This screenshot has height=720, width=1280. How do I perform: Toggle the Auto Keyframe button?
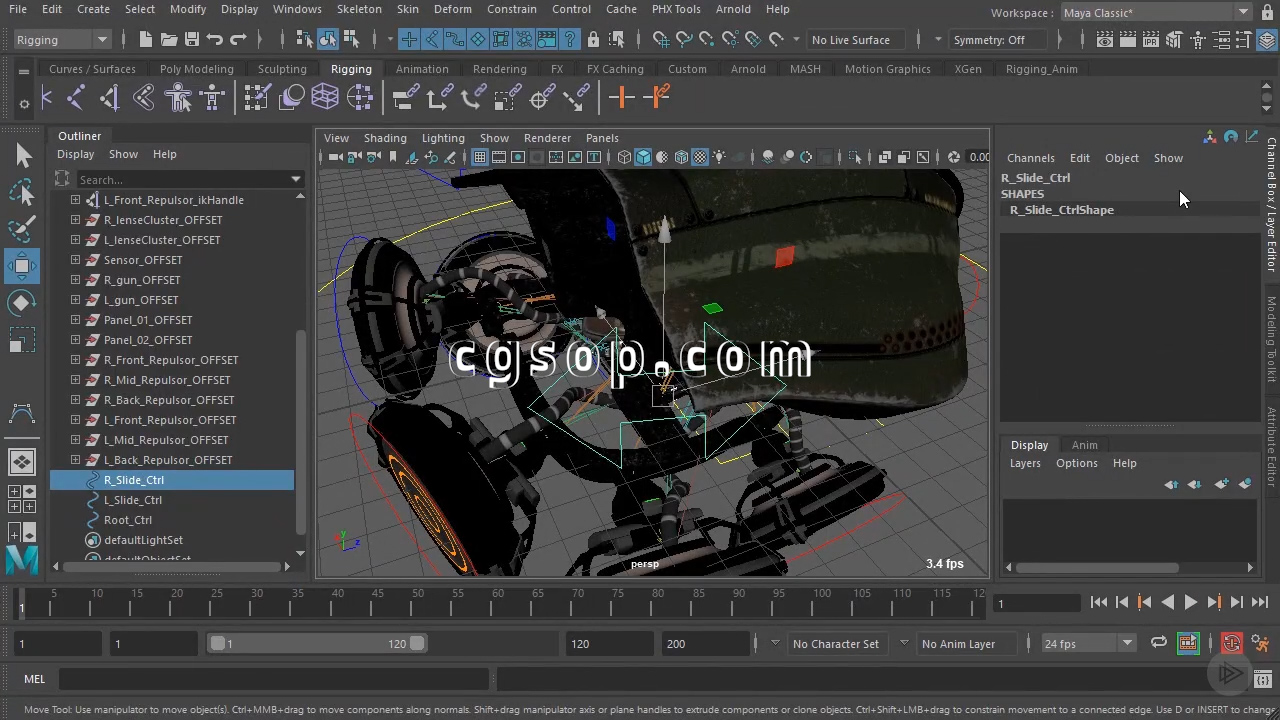1231,643
